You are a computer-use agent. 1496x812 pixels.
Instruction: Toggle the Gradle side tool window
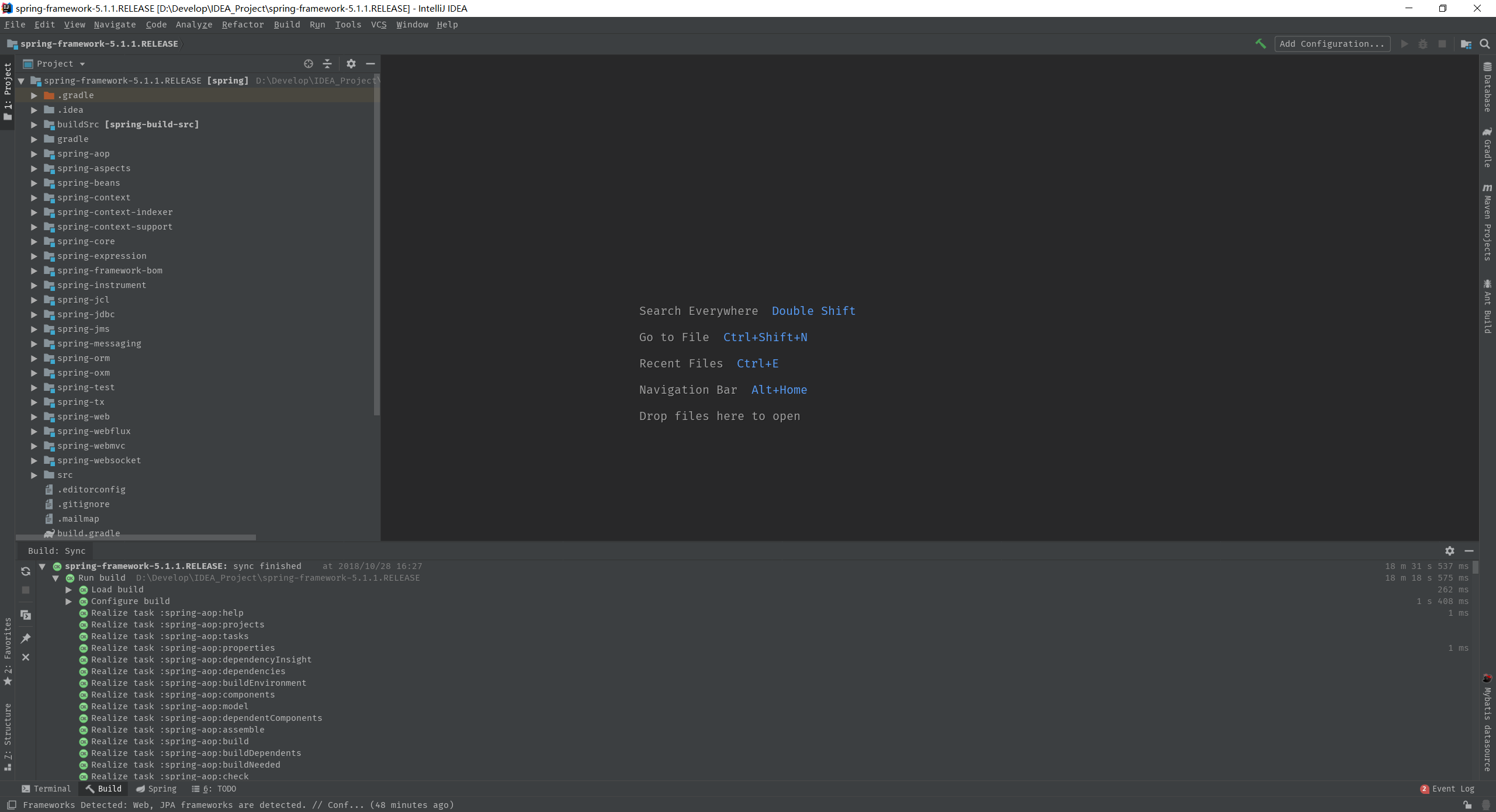point(1487,148)
